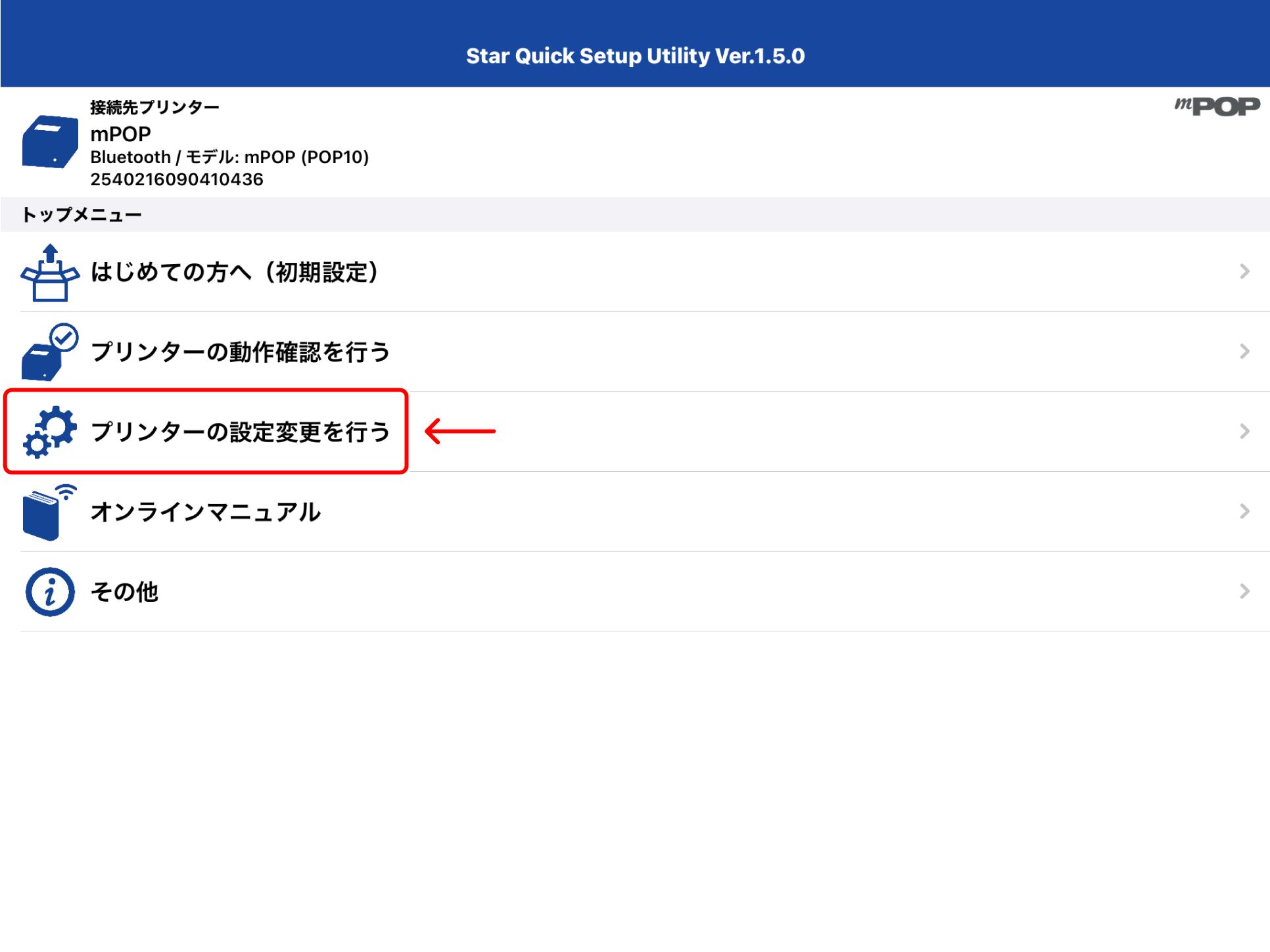
Task: Click chevron on the 動作確認 row
Action: (x=1244, y=351)
